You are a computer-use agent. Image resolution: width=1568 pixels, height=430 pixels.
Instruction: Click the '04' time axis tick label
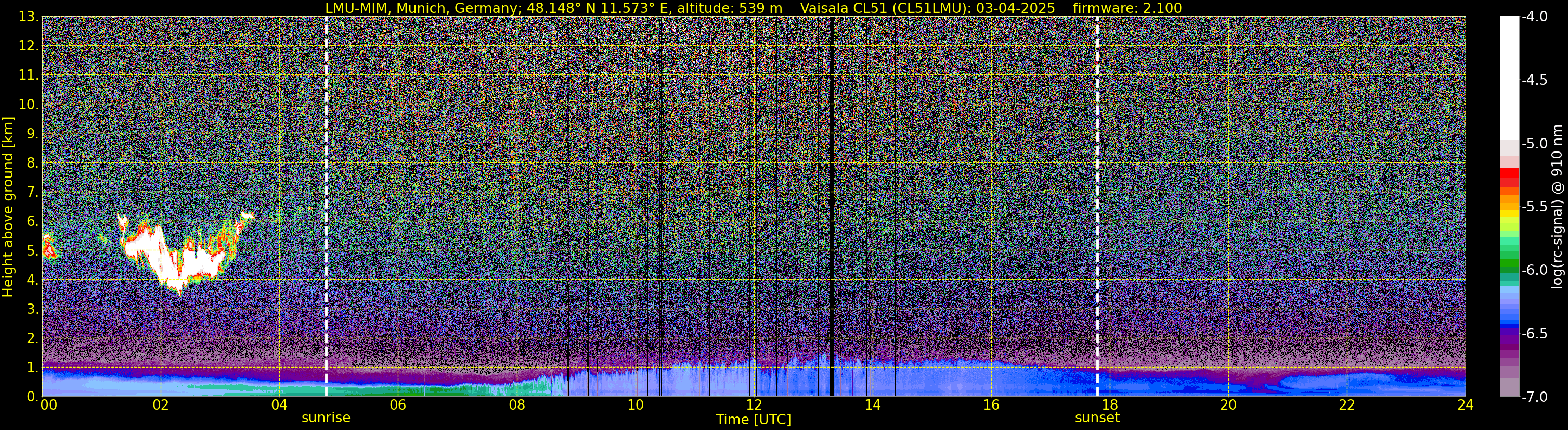click(279, 404)
